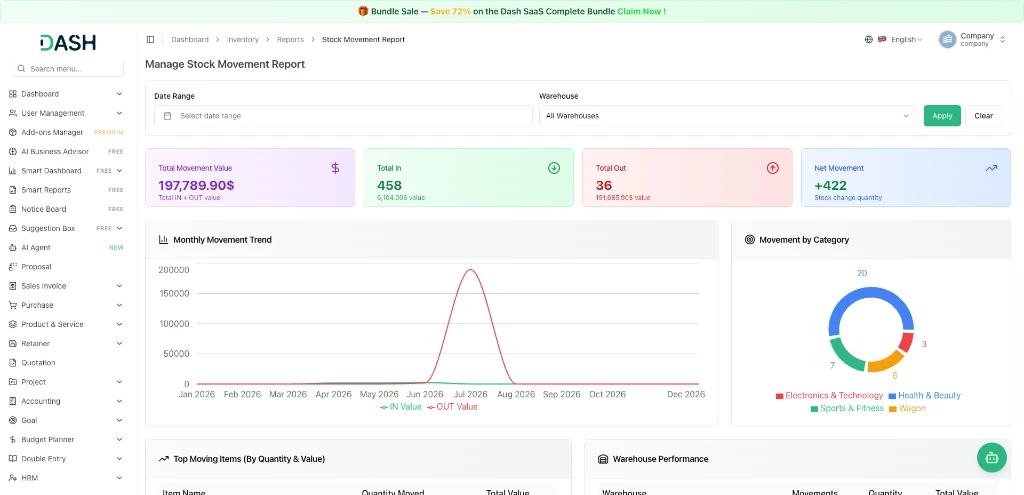Open the Company account menu chevrons
Screen dimensions: 1024x495
pyautogui.click(x=1002, y=40)
